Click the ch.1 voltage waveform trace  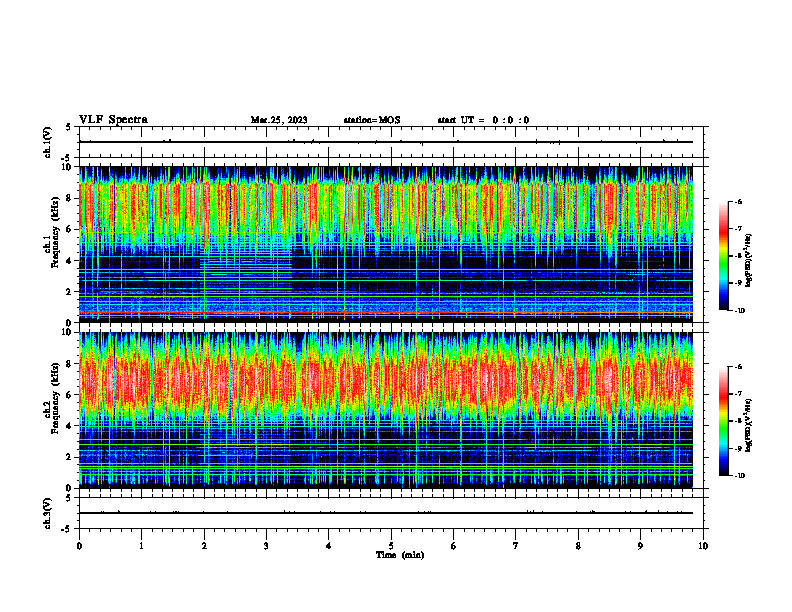pos(386,142)
